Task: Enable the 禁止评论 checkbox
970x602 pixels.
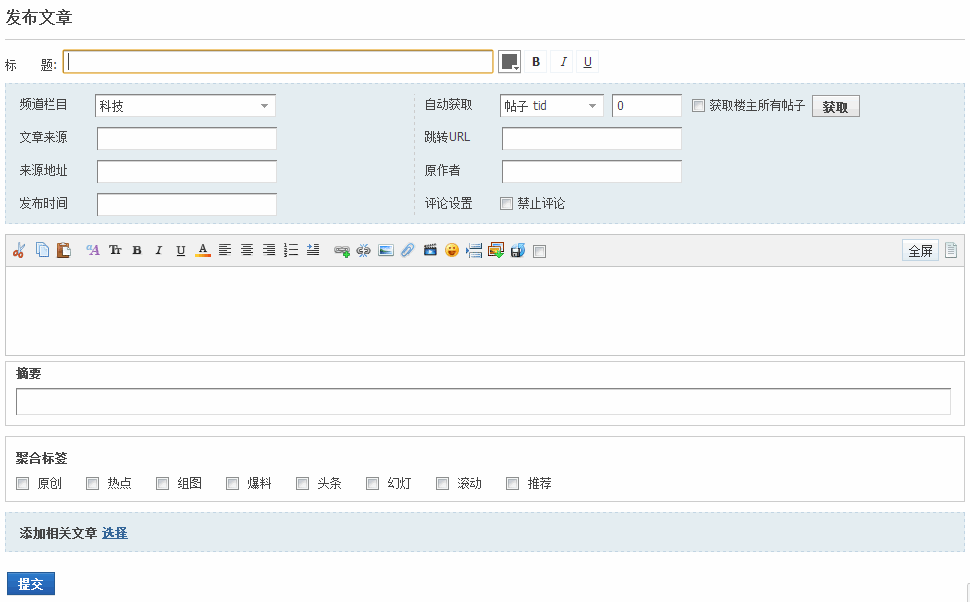Action: 507,203
